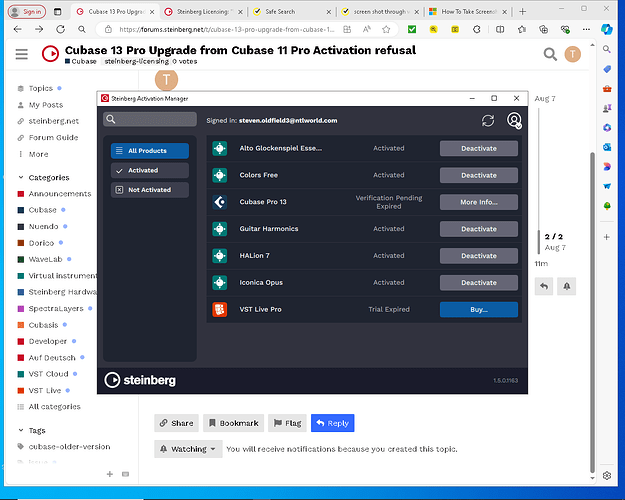Open the Watching notification dropdown
Screen dimensions: 625x500
[x=188, y=449]
